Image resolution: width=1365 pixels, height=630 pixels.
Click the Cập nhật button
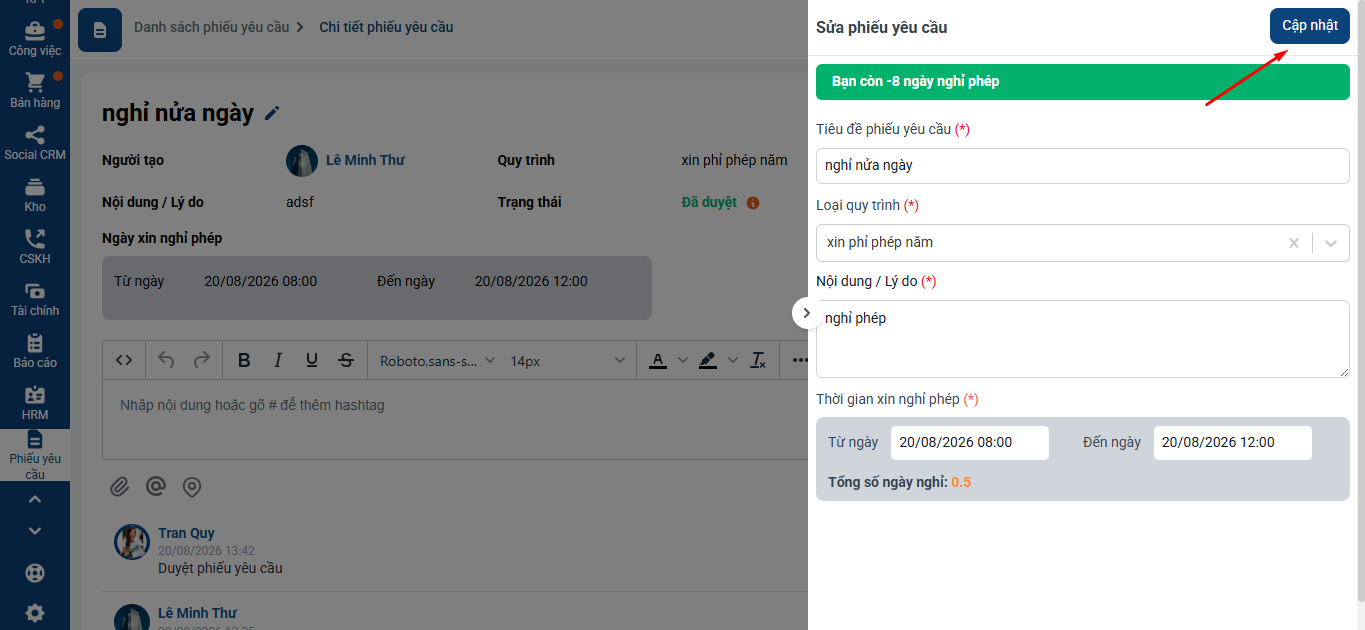pyautogui.click(x=1310, y=26)
